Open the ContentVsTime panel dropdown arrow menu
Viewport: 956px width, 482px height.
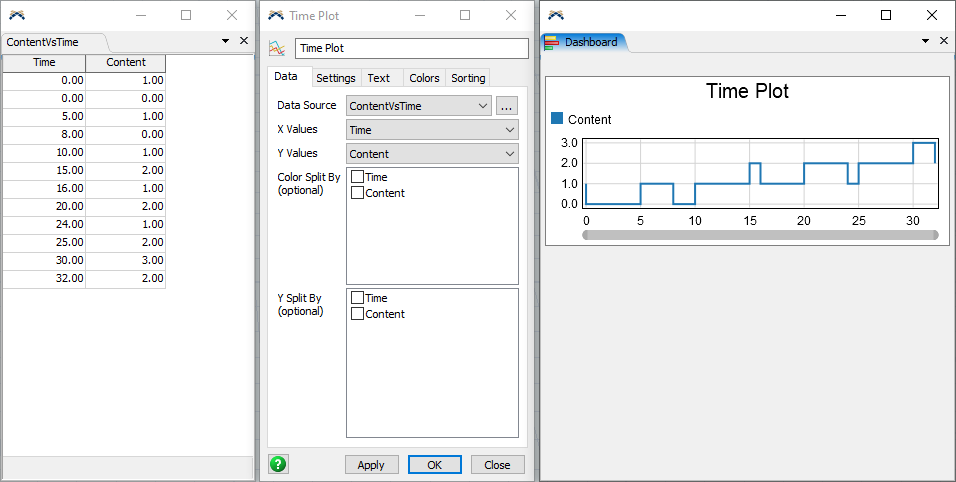click(x=225, y=41)
